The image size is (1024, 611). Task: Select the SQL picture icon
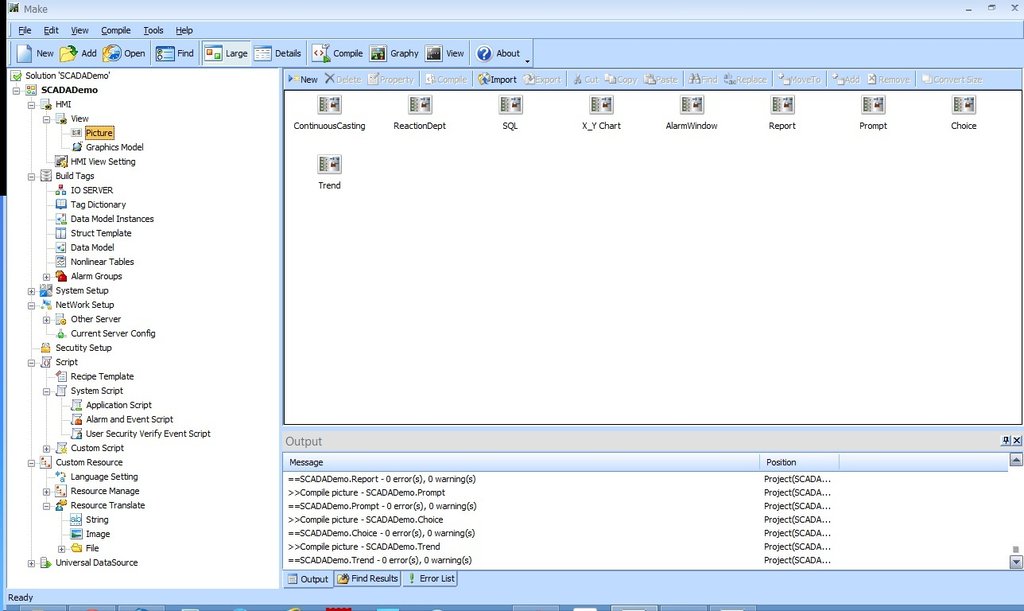510,106
